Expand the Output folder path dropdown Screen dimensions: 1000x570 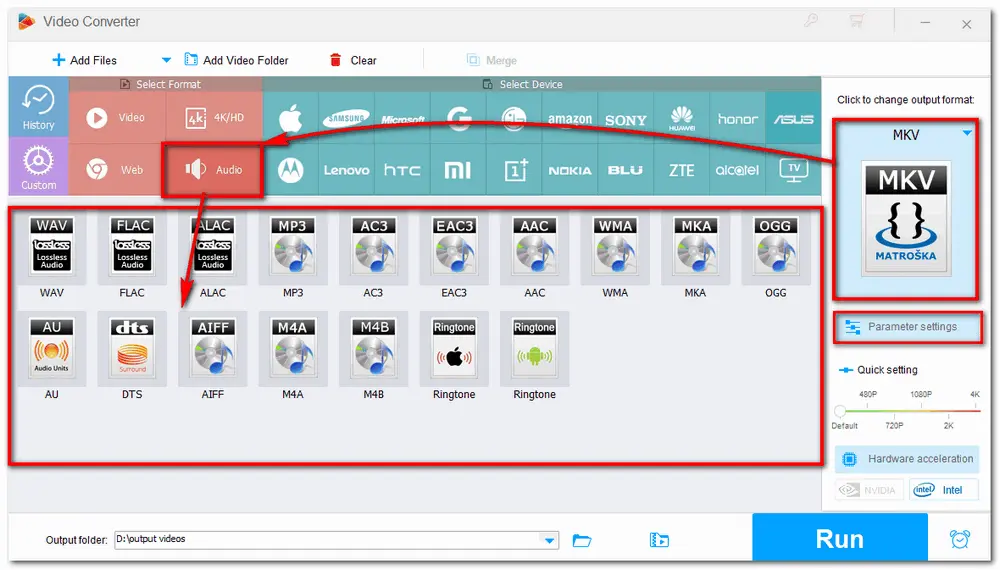point(549,540)
